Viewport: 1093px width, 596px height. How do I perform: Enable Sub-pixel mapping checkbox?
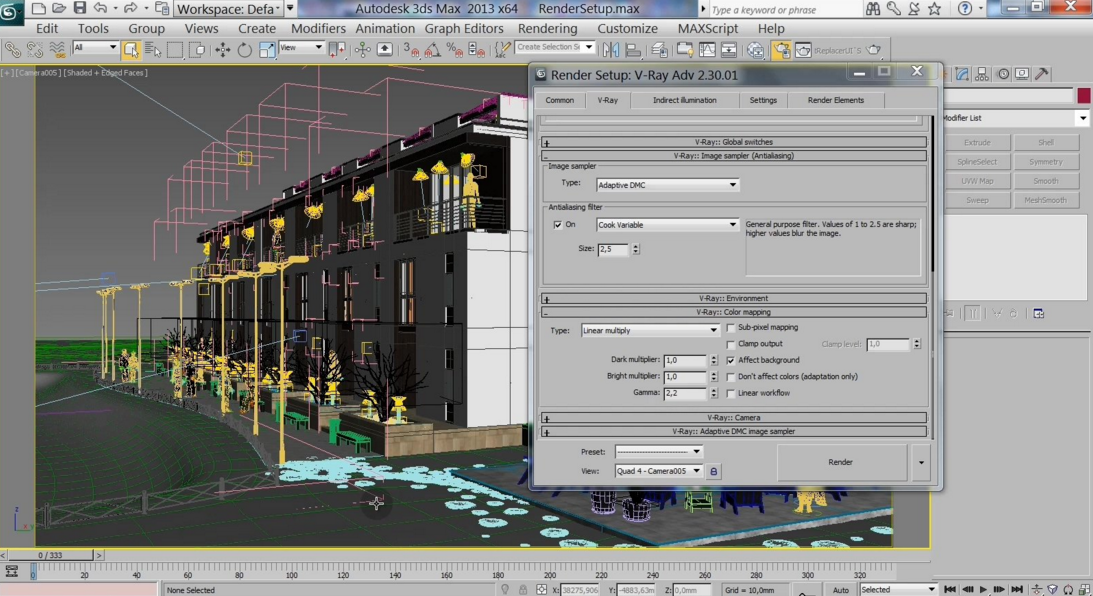(731, 328)
